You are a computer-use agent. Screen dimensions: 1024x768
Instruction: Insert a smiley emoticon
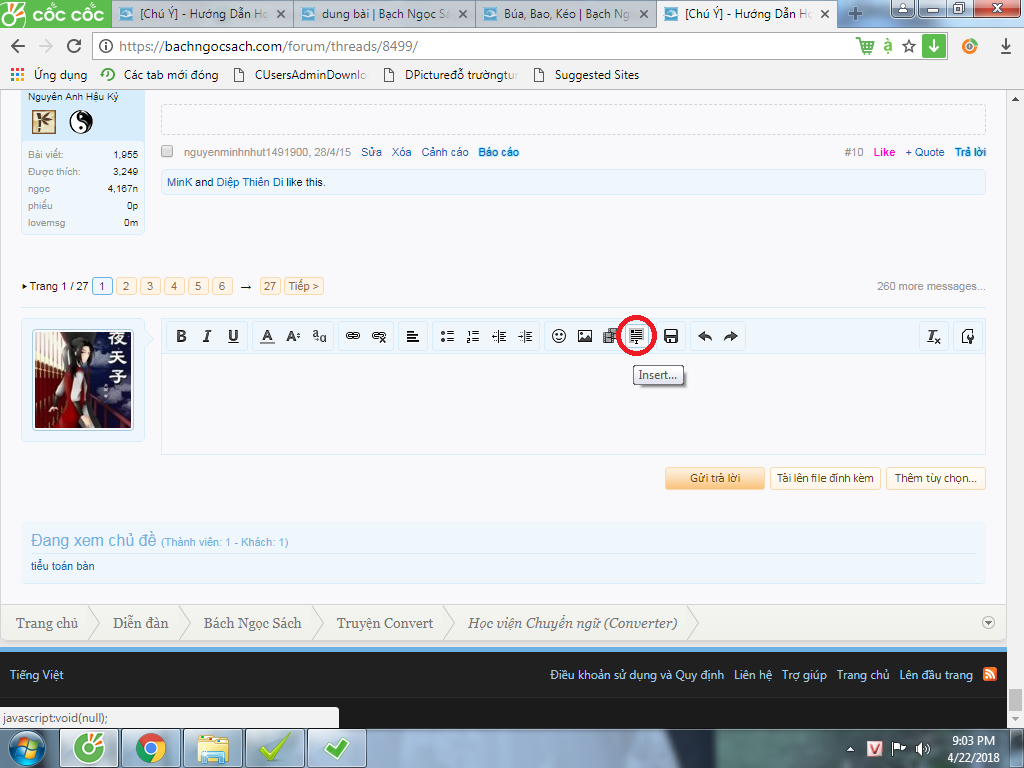click(559, 337)
